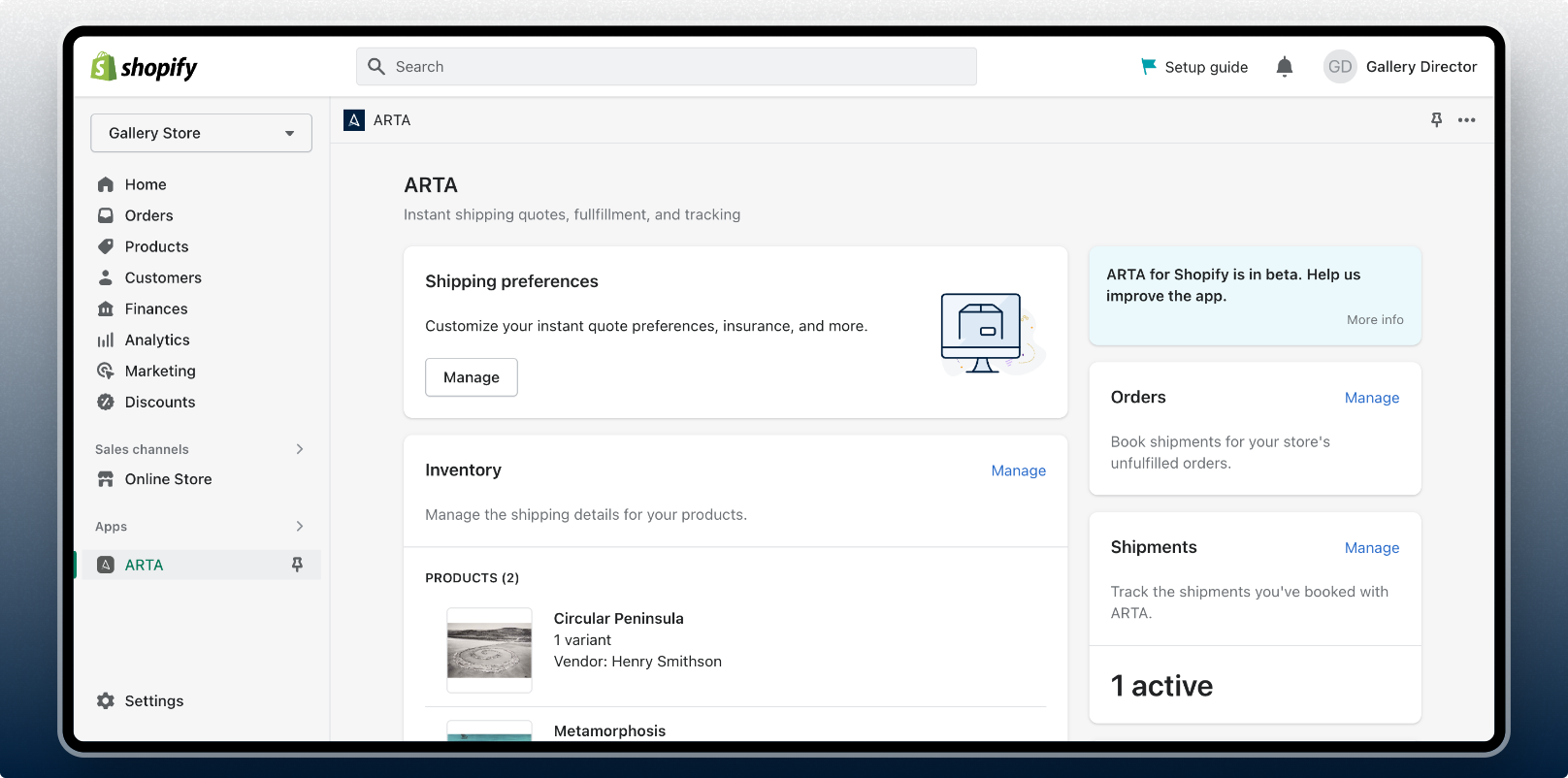Viewport: 1568px width, 778px height.
Task: Open notifications bell
Action: pos(1285,66)
